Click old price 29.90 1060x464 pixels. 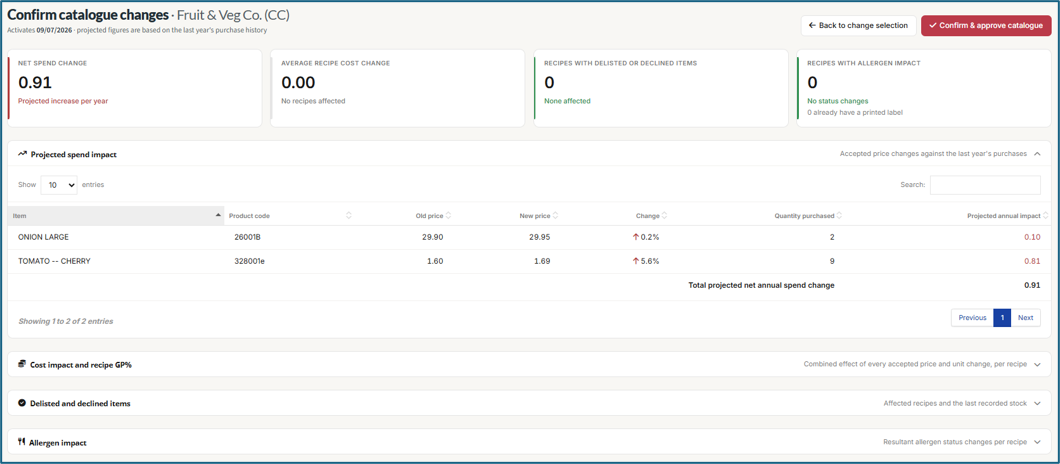pos(432,237)
